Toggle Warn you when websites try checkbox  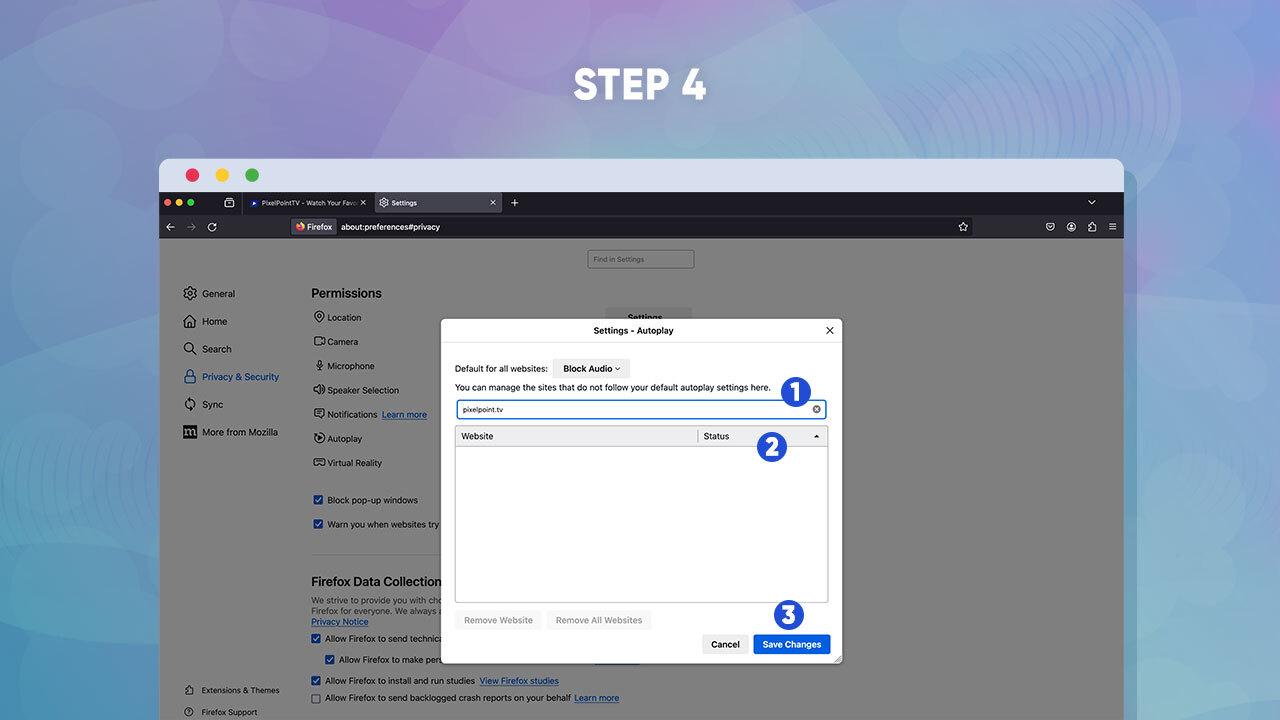pyautogui.click(x=317, y=524)
